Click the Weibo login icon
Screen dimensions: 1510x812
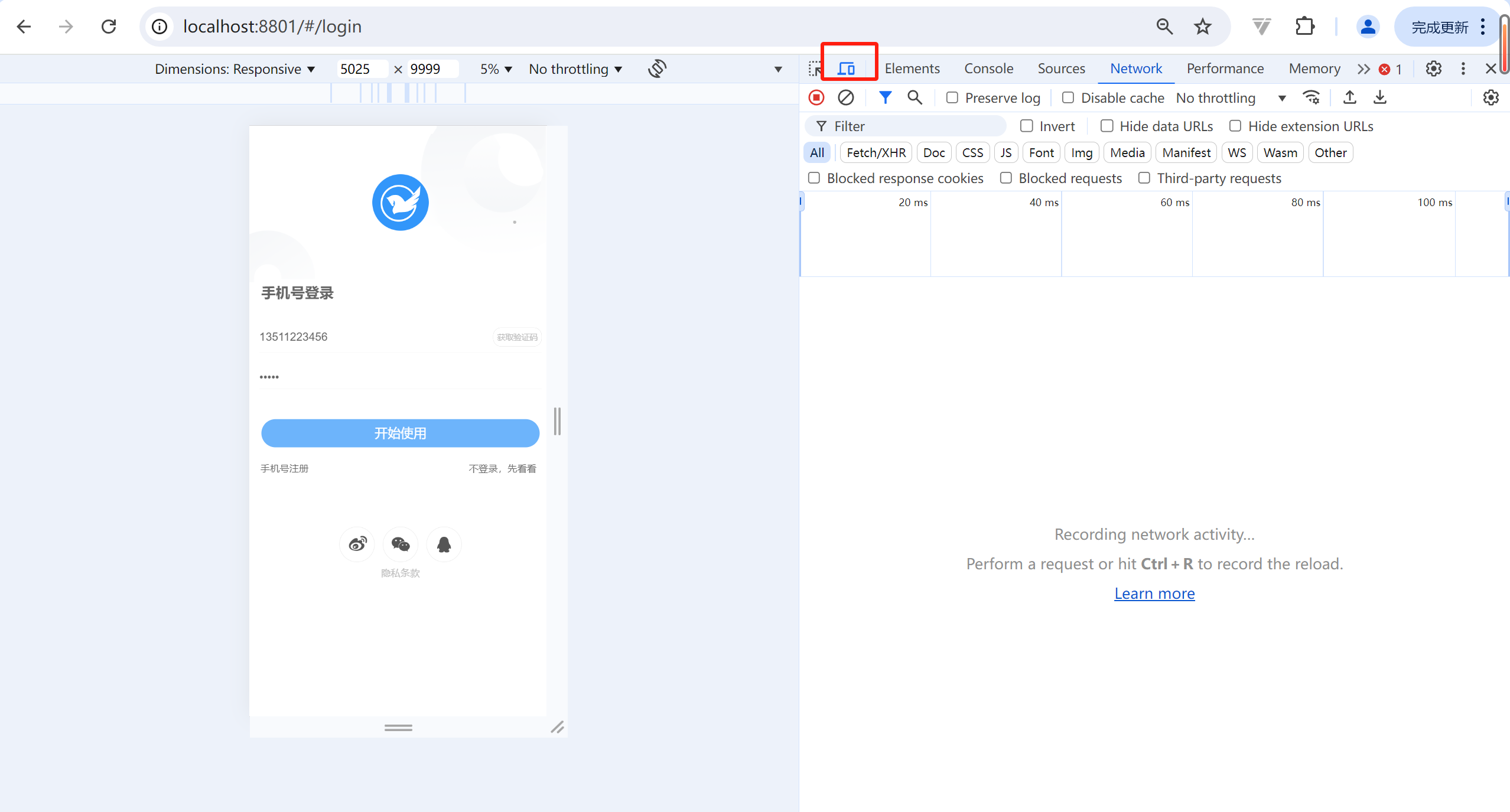pos(357,544)
